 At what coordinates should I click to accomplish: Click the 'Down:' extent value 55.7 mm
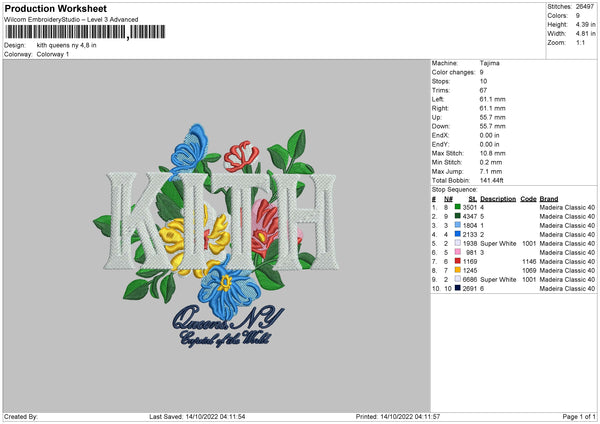click(x=492, y=126)
